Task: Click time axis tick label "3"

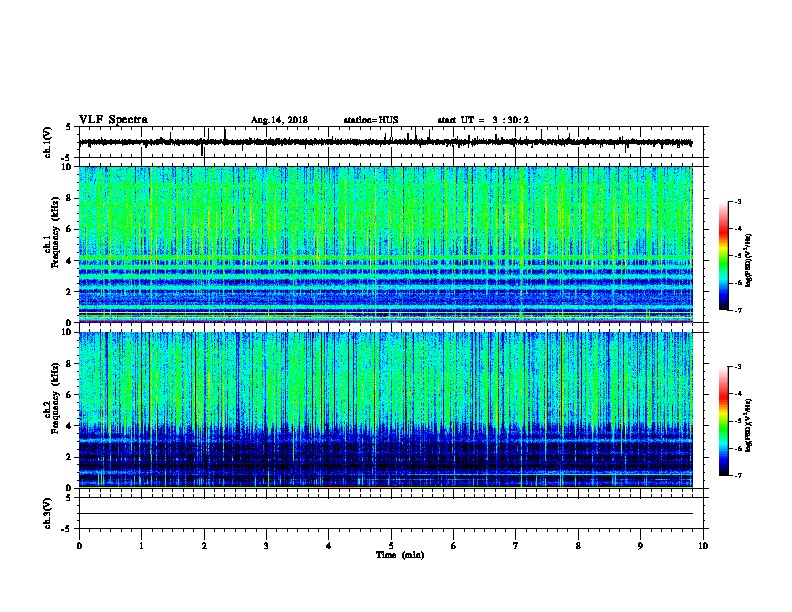Action: coord(266,546)
